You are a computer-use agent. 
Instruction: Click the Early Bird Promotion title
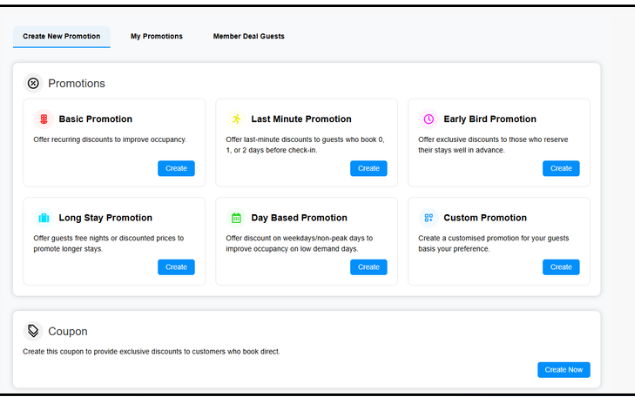pos(490,119)
